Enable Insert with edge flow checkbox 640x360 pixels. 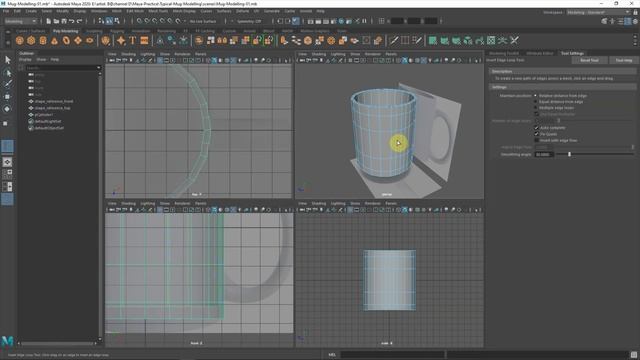pyautogui.click(x=536, y=140)
